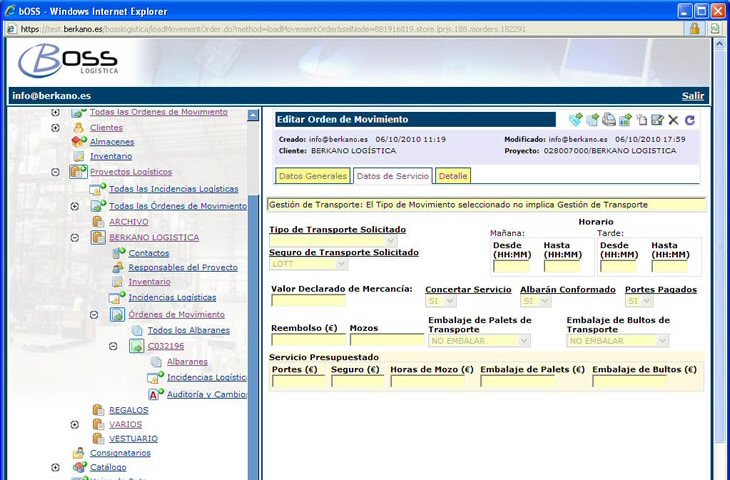Click the Almacenes warehouse icon

pyautogui.click(x=79, y=142)
